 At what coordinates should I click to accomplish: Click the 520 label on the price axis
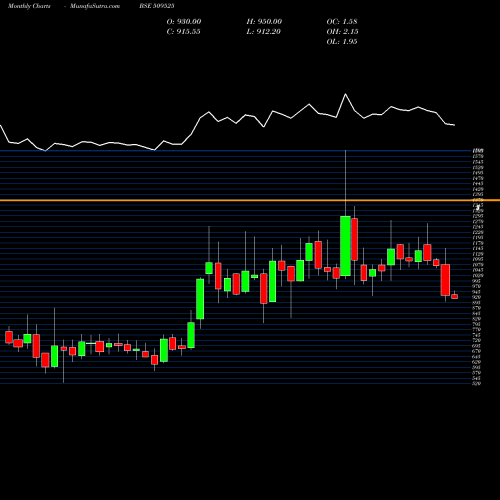(477, 384)
